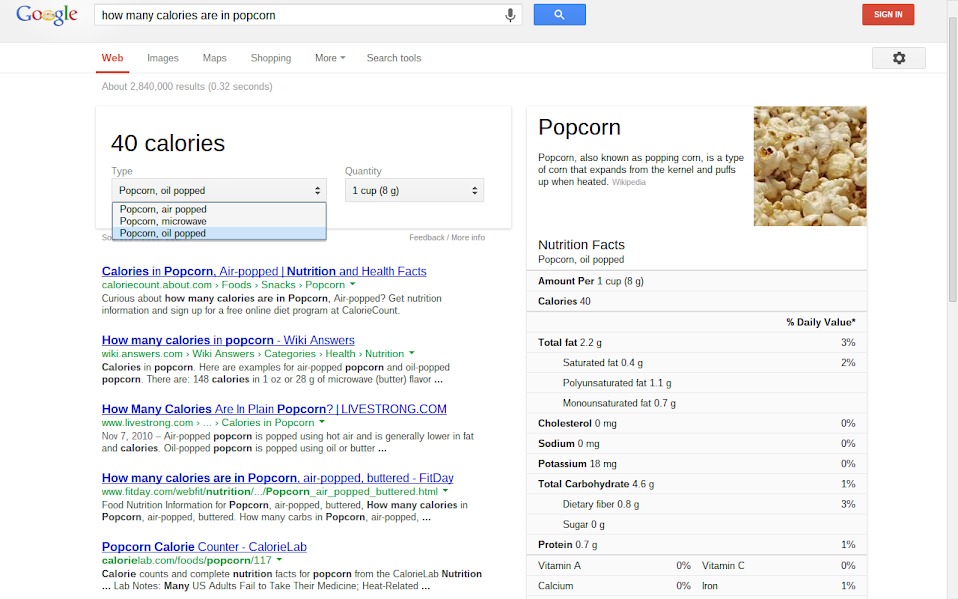Click the 'Protein 0.7 g' row
The image size is (958, 599).
pyautogui.click(x=697, y=544)
